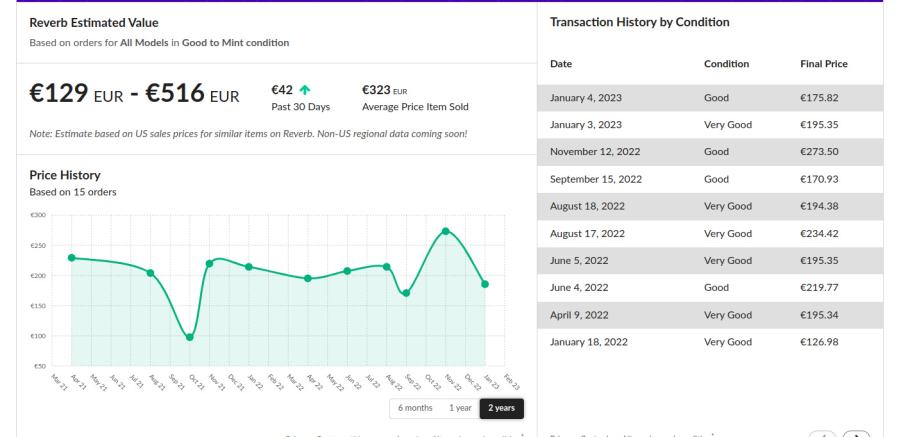919x437 pixels.
Task: Click the €129 EUR - €516 EUR estimate
Action: [x=135, y=95]
